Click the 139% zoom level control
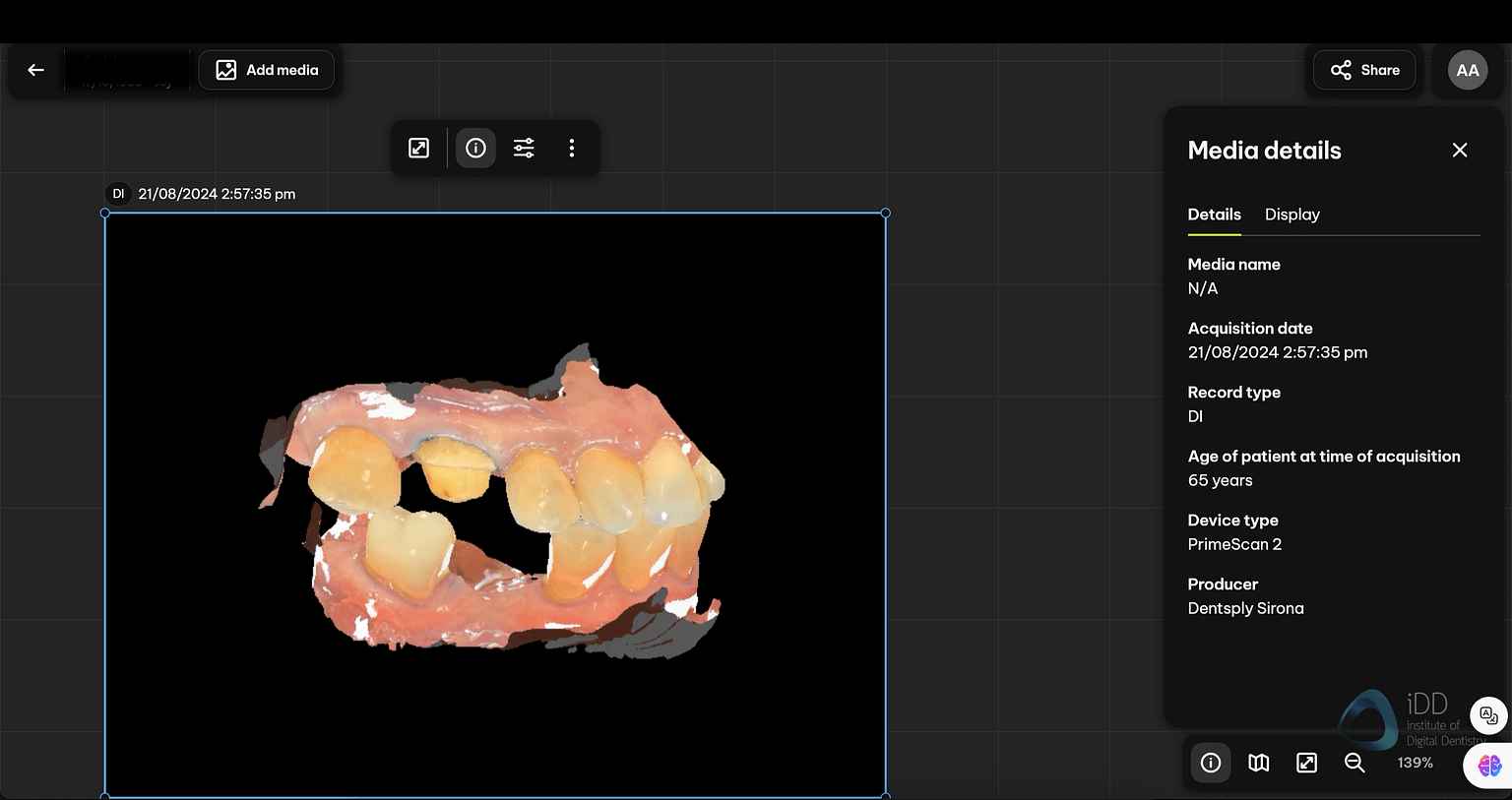This screenshot has height=800, width=1512. 1415,763
